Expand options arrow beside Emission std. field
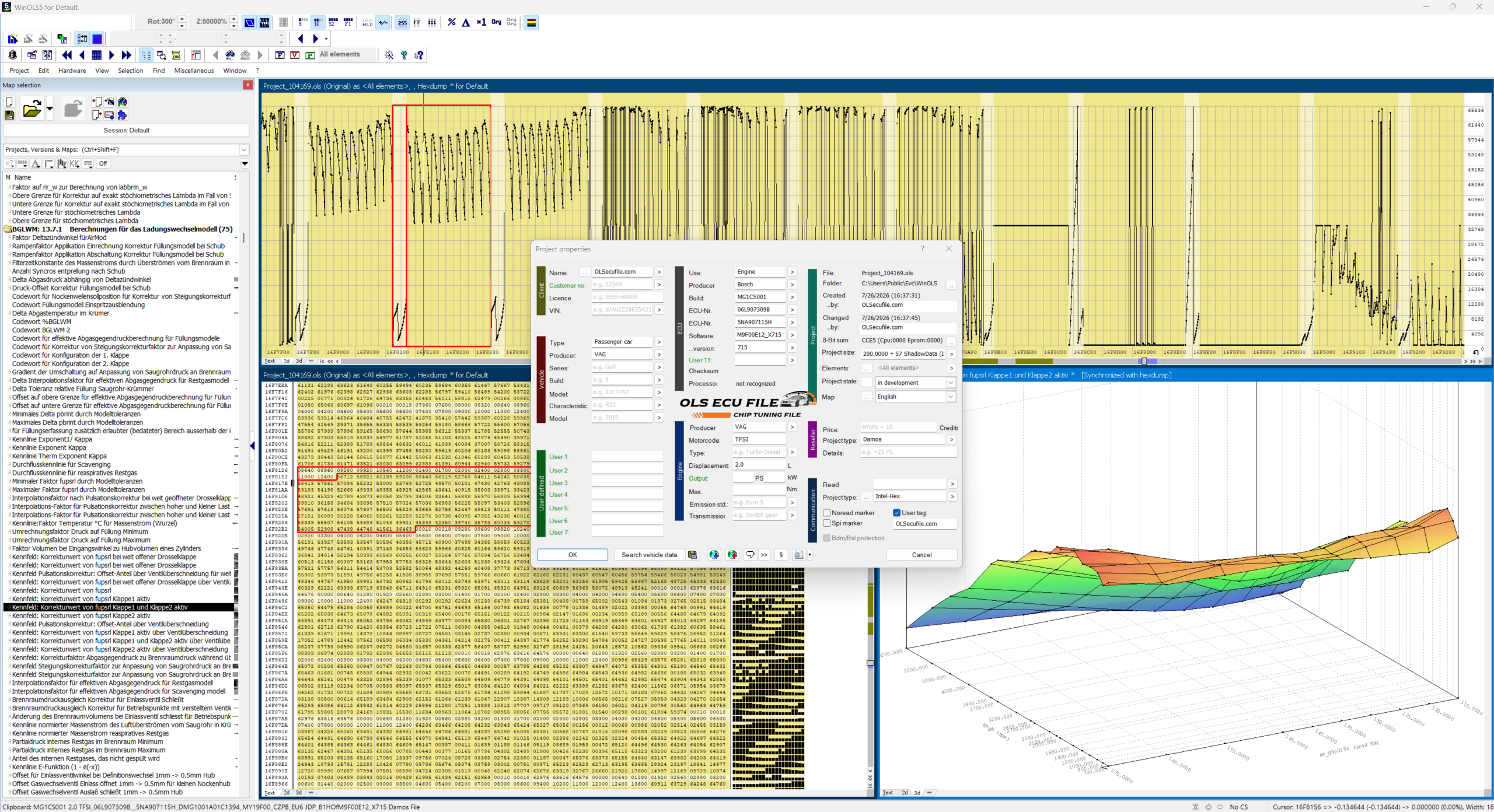The width and height of the screenshot is (1494, 812). click(x=792, y=502)
